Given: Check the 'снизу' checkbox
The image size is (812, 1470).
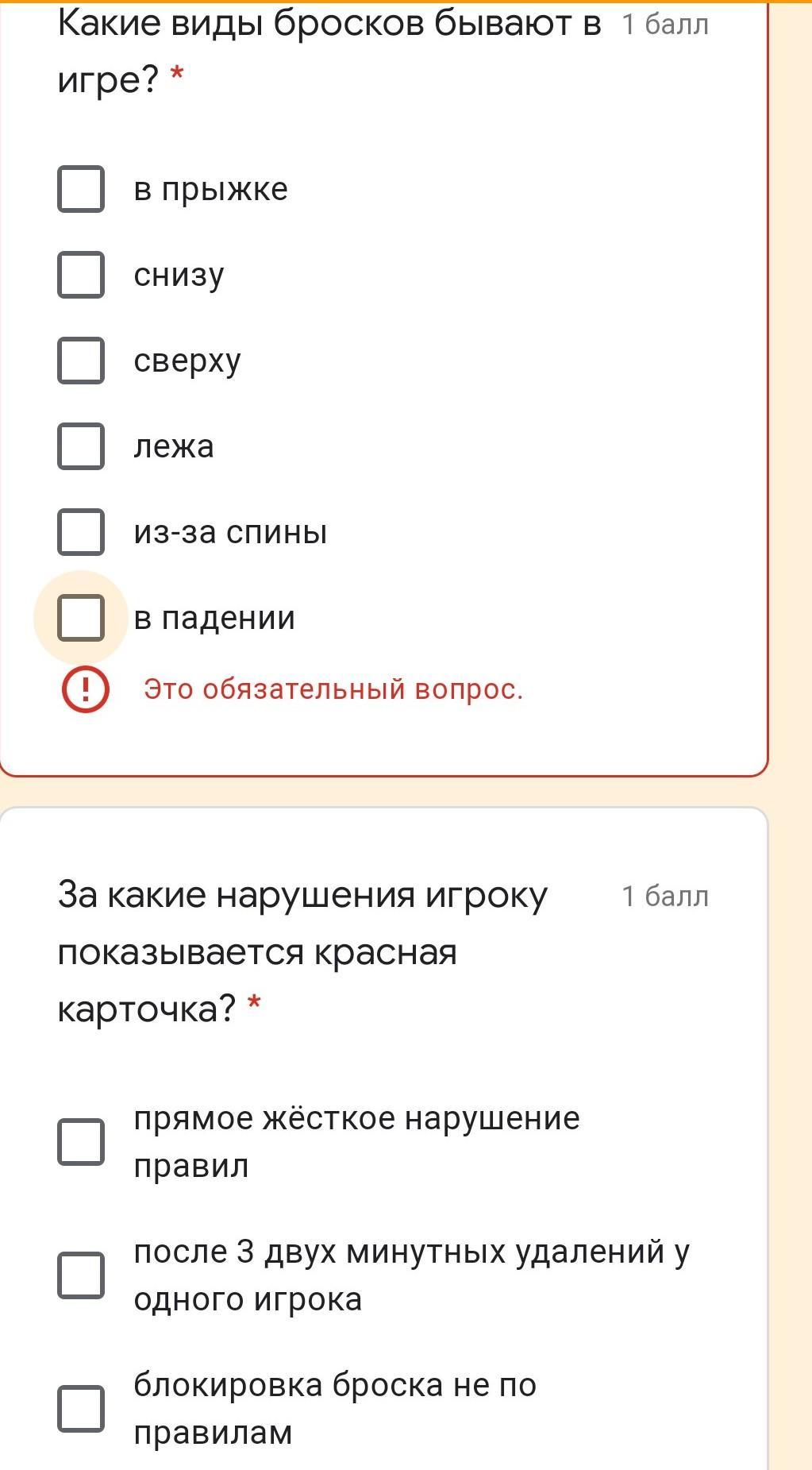Looking at the screenshot, I should click(81, 275).
